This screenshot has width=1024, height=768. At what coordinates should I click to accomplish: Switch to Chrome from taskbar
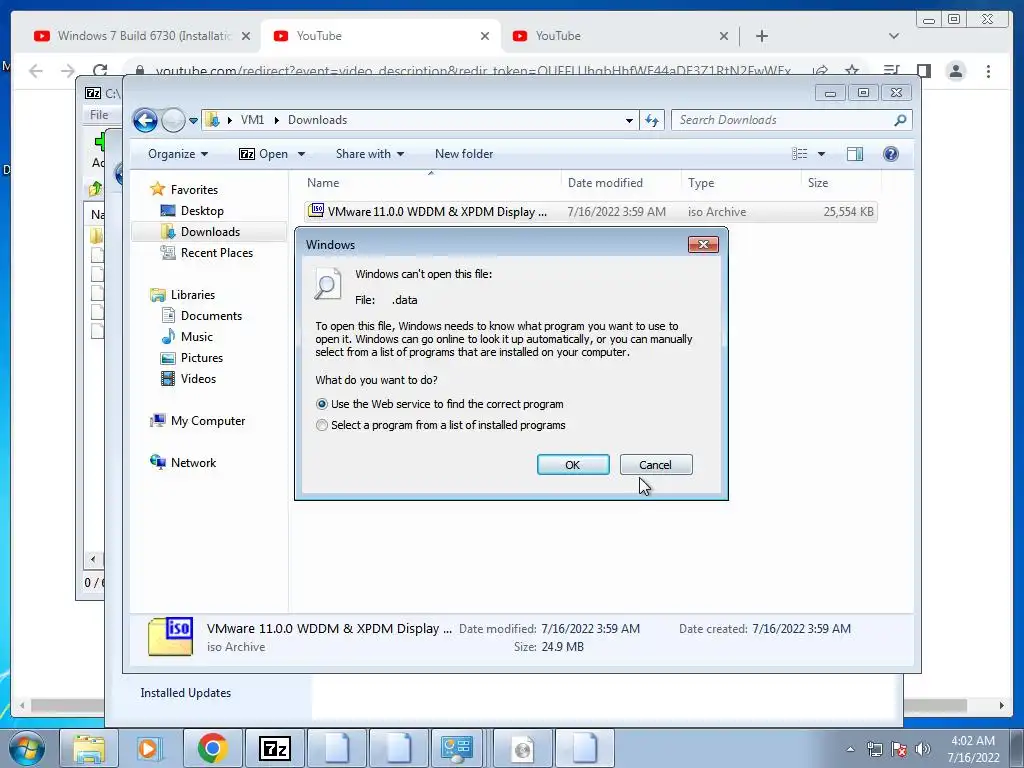(212, 748)
